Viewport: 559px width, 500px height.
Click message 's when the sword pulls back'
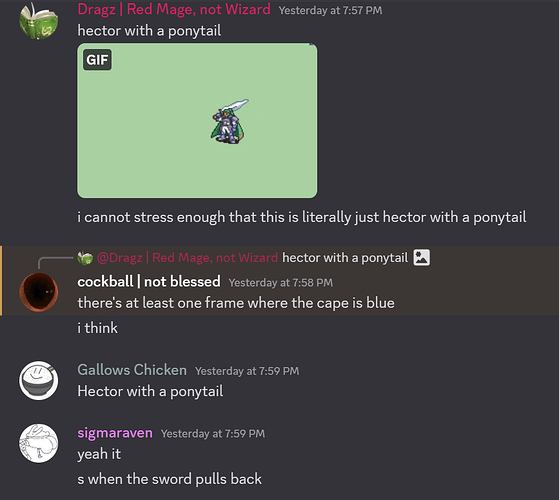pyautogui.click(x=169, y=479)
